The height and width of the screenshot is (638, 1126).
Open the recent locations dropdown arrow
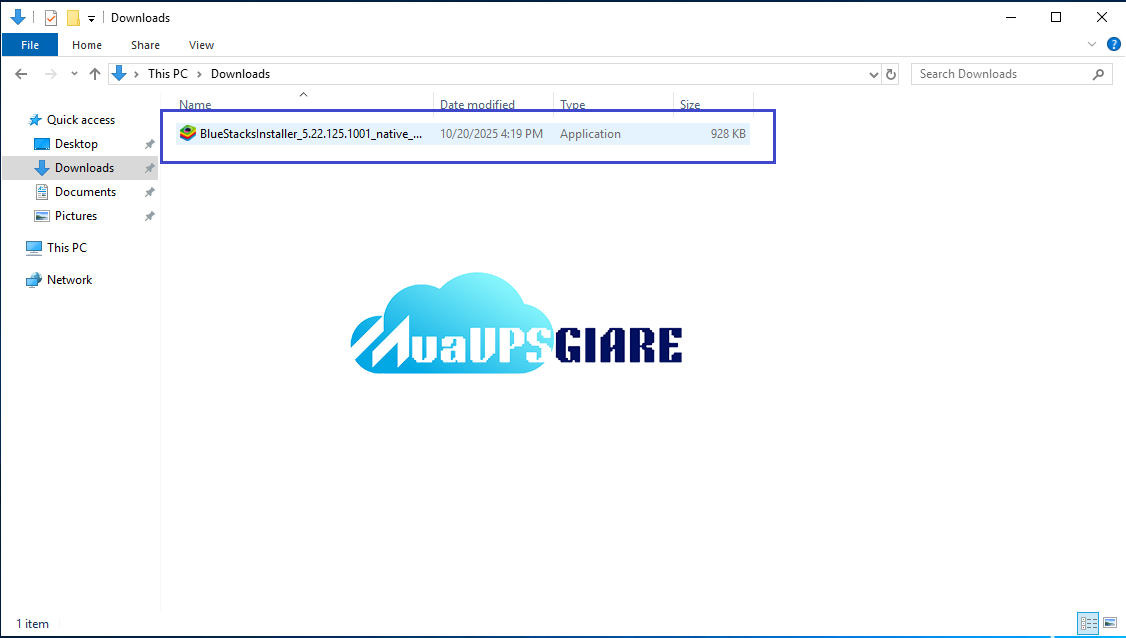click(73, 74)
